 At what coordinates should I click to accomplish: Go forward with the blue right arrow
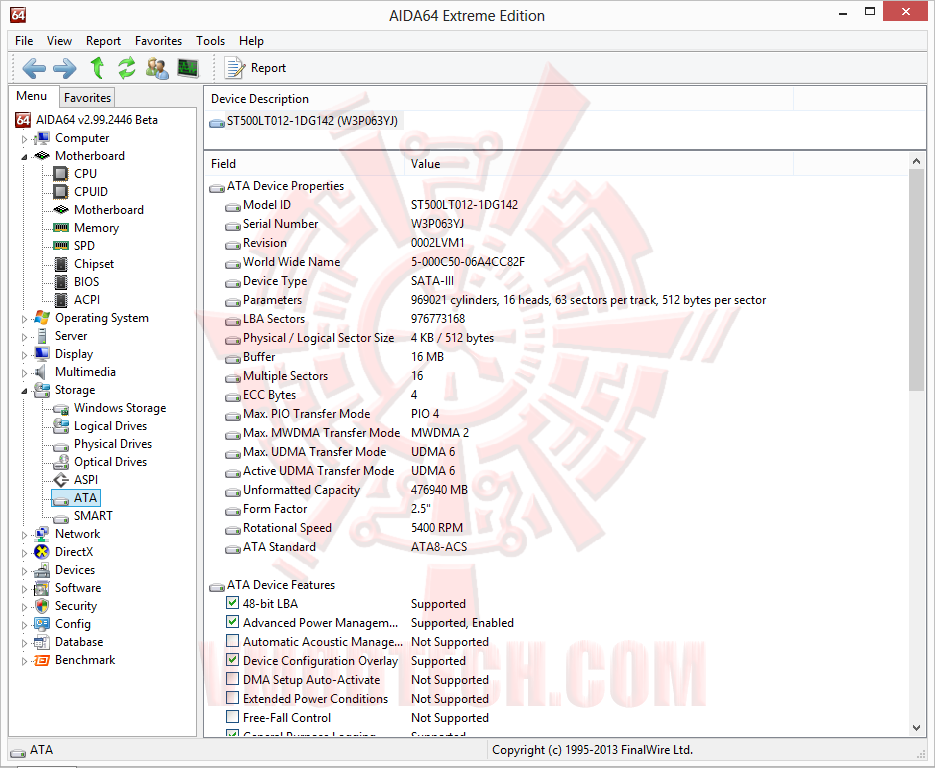click(x=64, y=68)
